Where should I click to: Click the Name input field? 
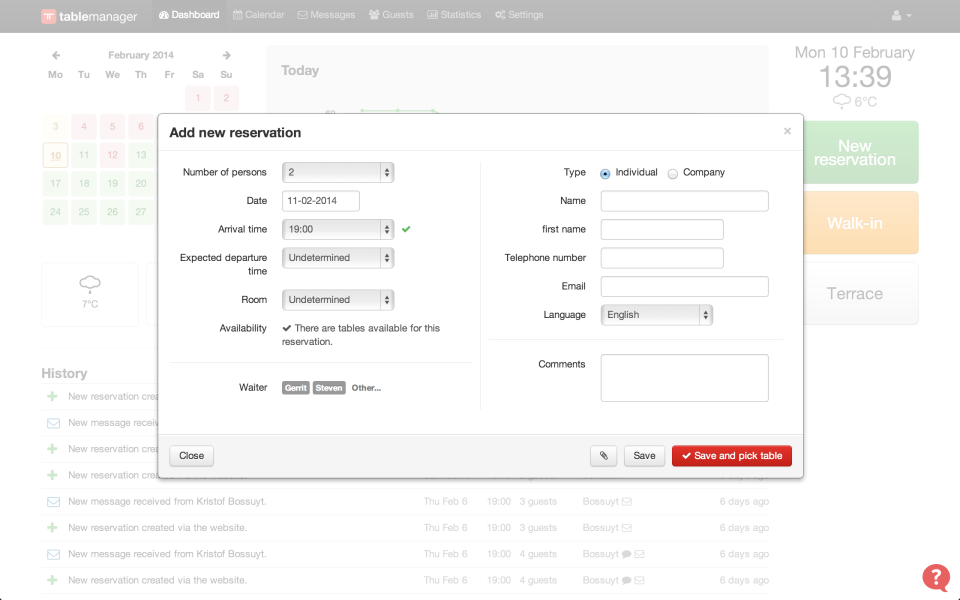click(x=684, y=200)
